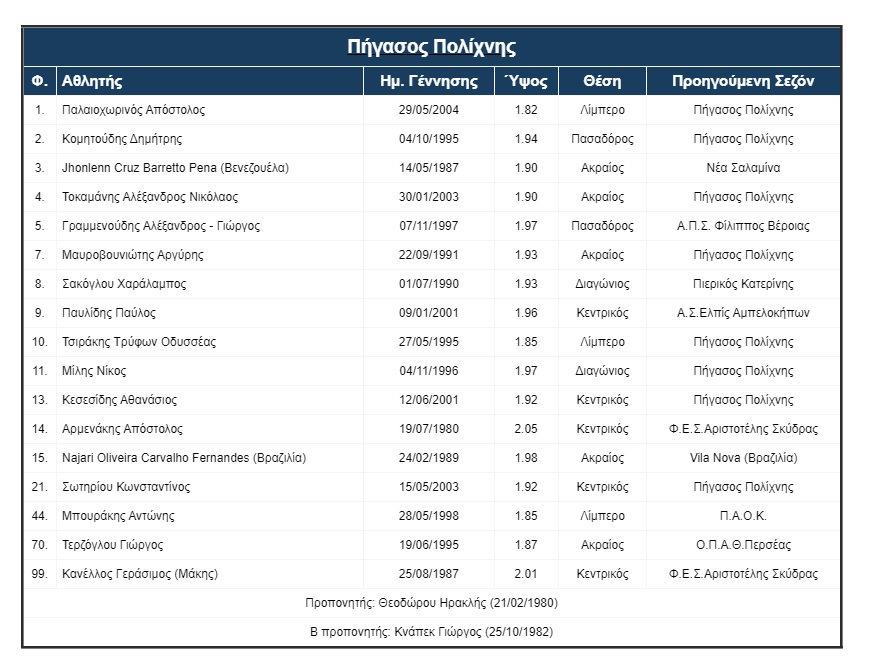
Task: Click the table title Πήγασος Πολίχνης
Action: click(432, 47)
